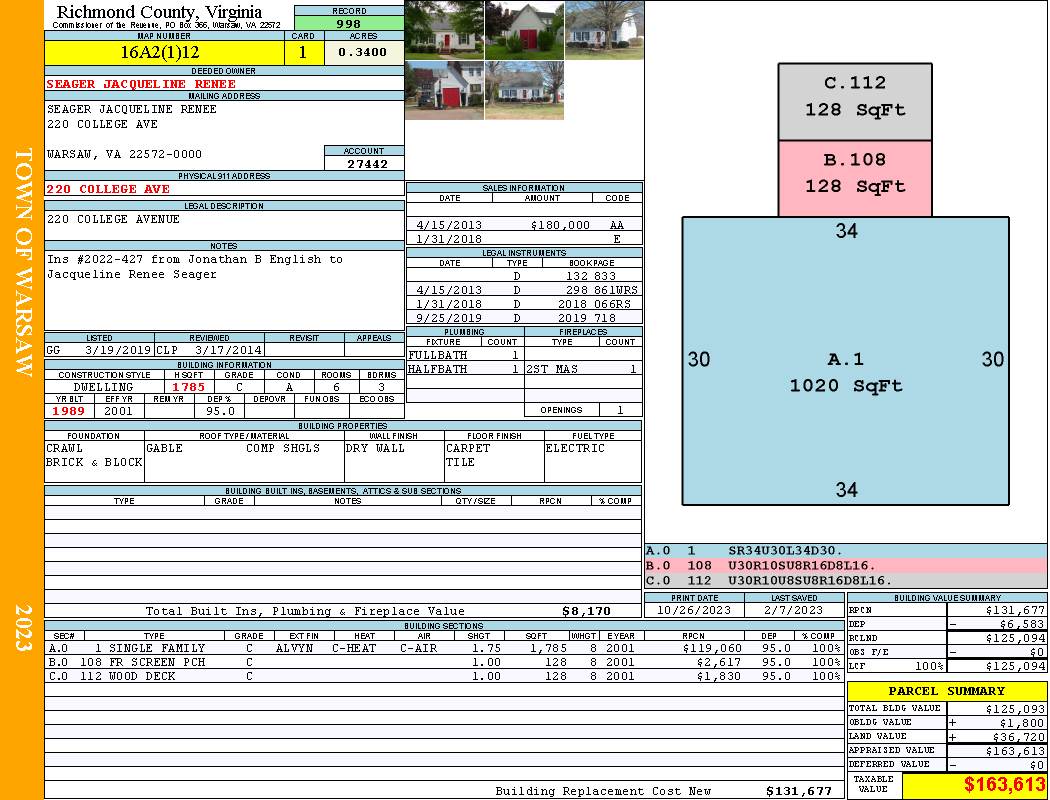This screenshot has width=1050, height=800.
Task: Open the bottom-left red garage door photo
Action: coord(444,90)
